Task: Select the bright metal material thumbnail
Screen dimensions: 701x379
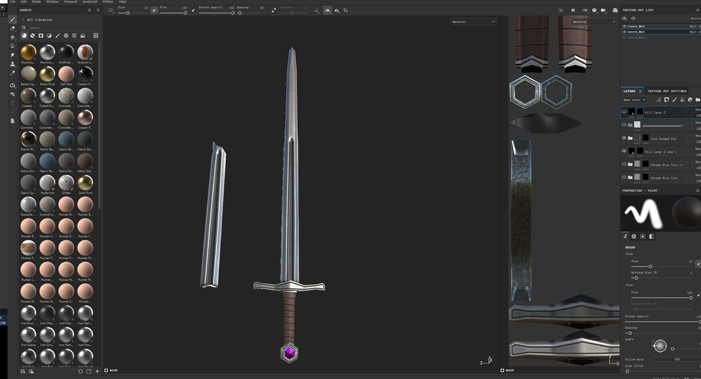Action: (47, 53)
